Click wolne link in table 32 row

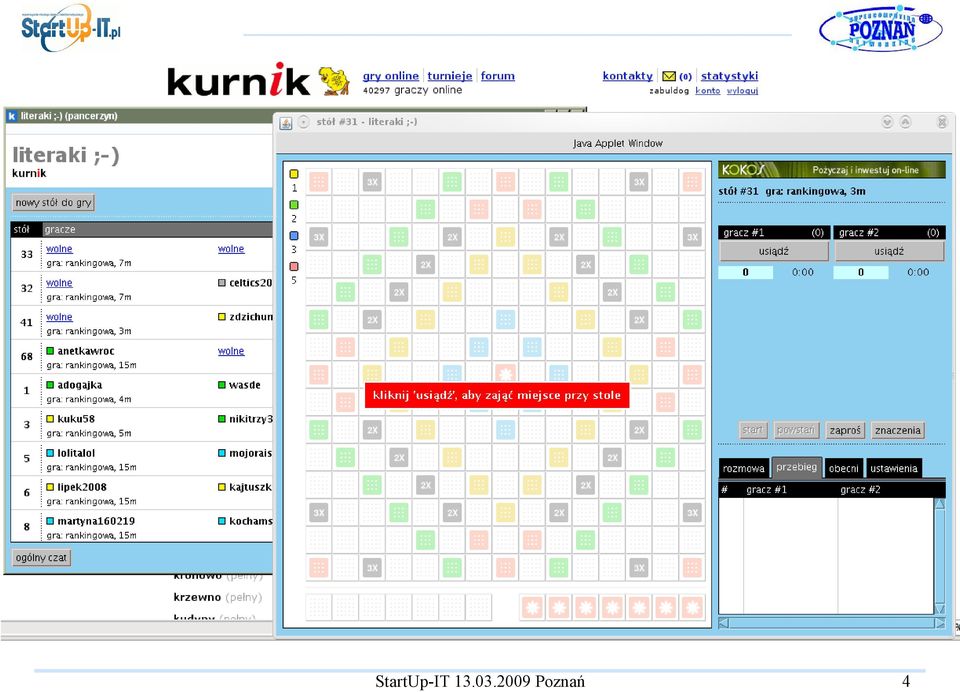[59, 283]
